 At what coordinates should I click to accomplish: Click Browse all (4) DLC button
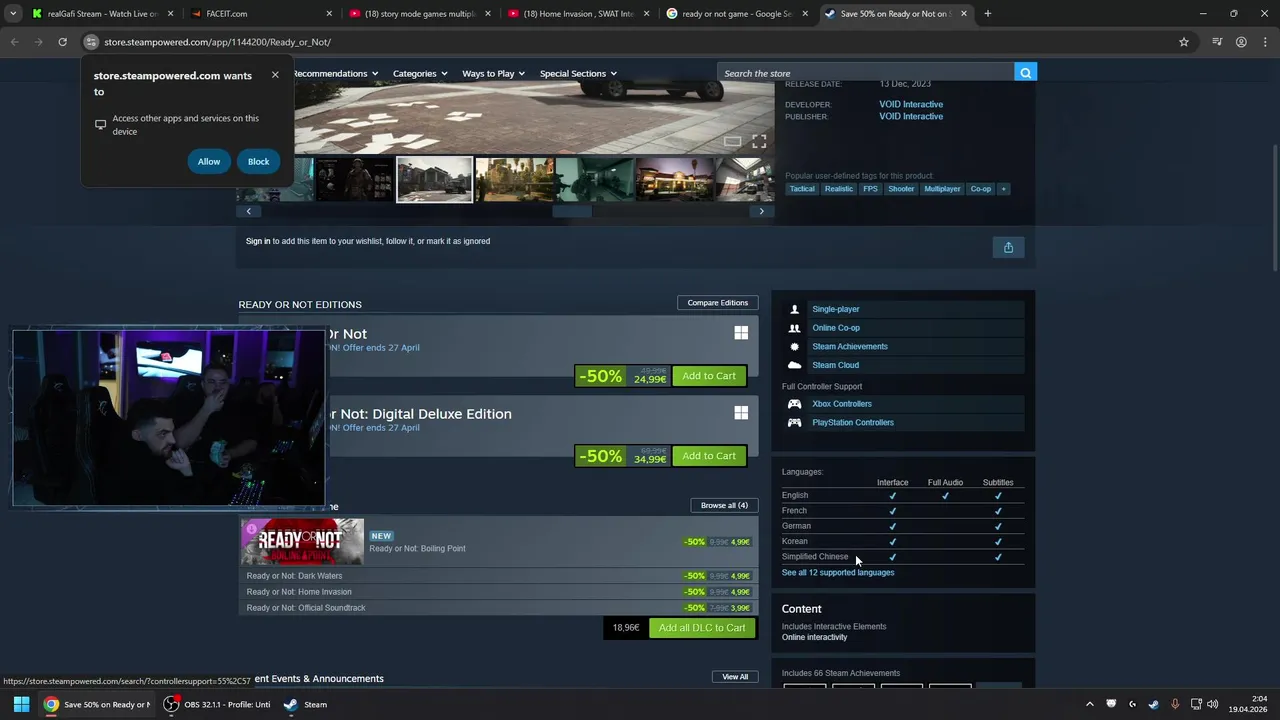(724, 505)
